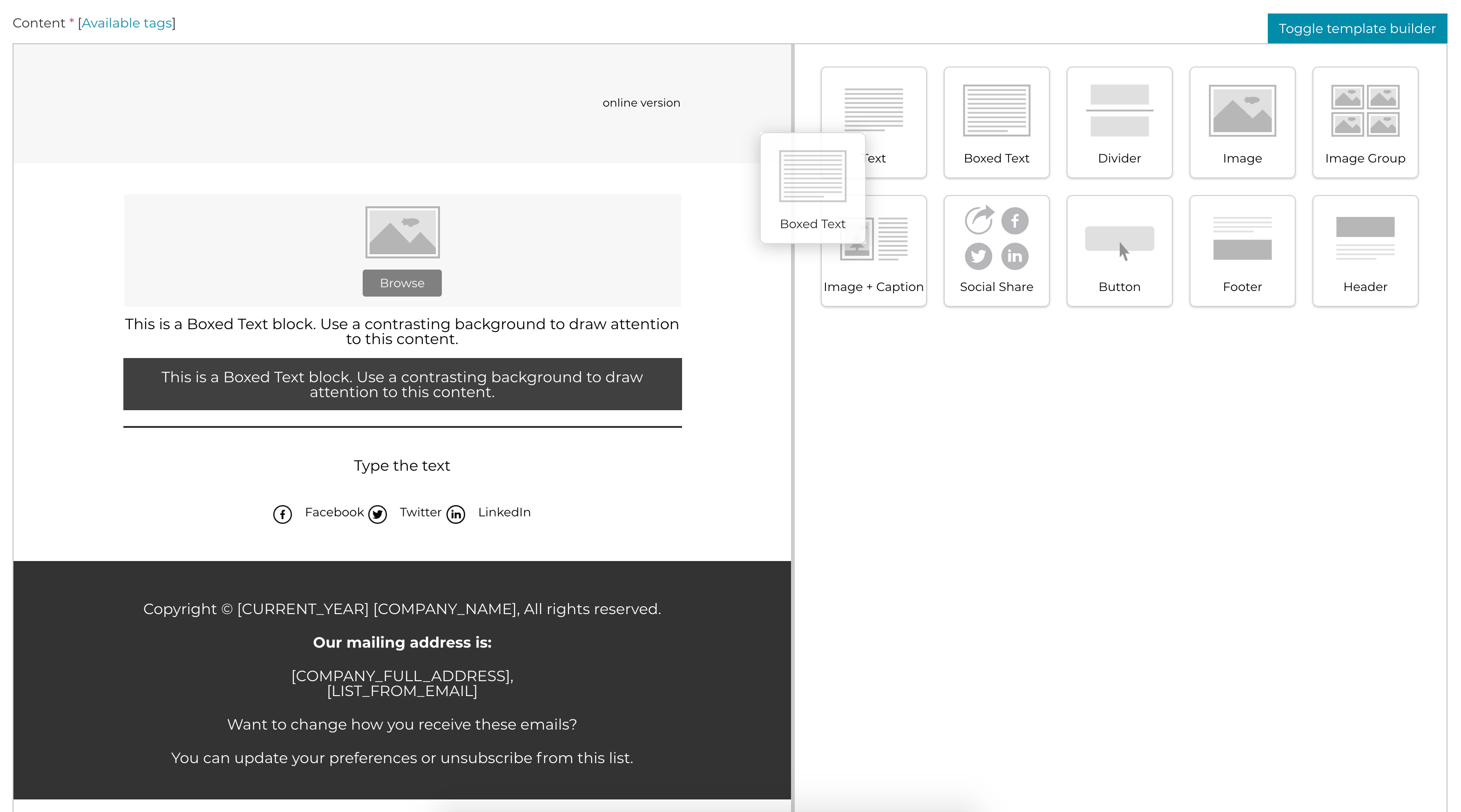The image size is (1461, 812).
Task: Click the online version link
Action: (640, 102)
